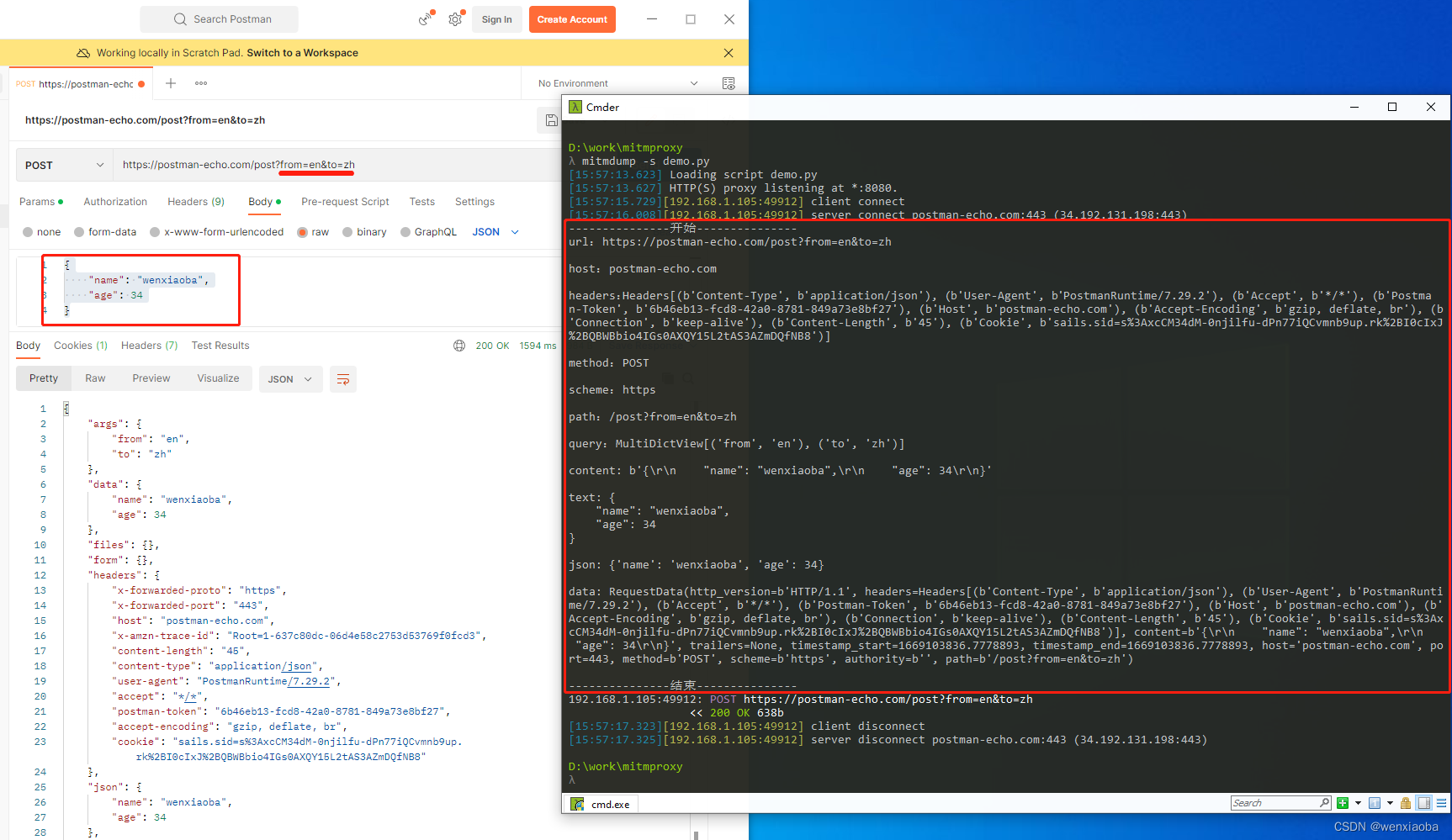
Task: Open the console list dropdown arrow
Action: 1390,803
